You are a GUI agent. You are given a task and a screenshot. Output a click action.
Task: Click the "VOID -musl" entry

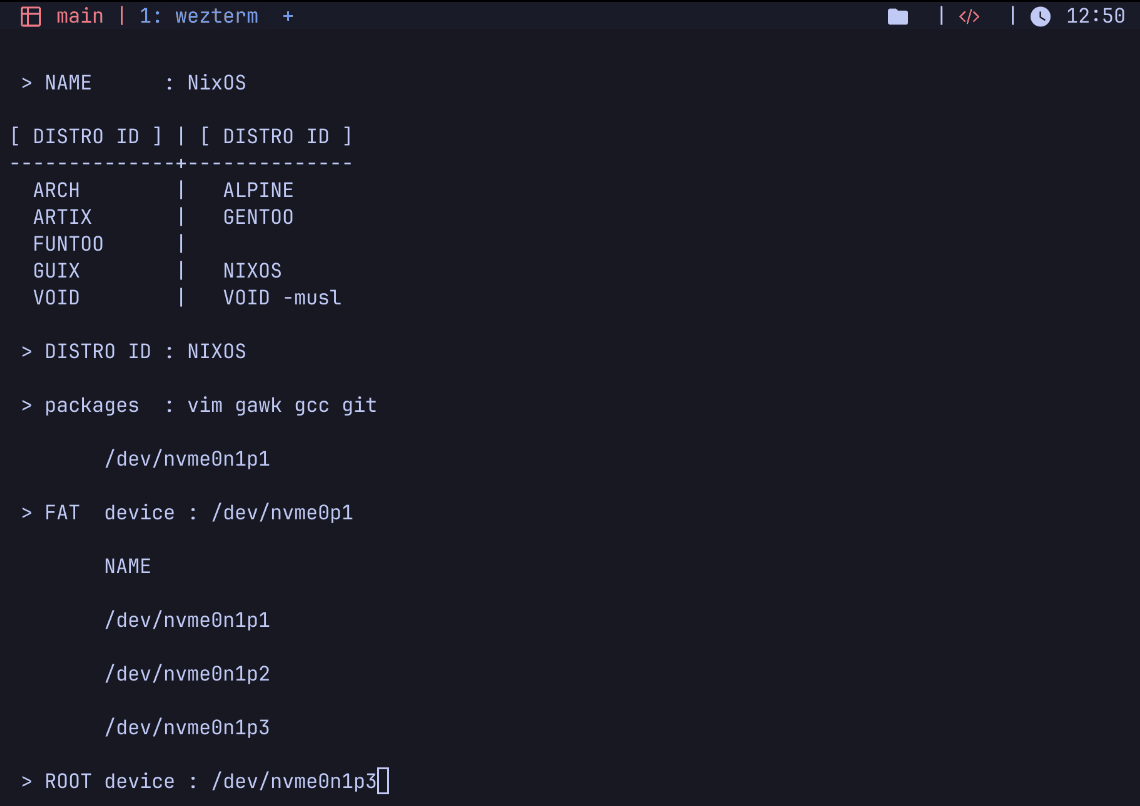click(282, 298)
